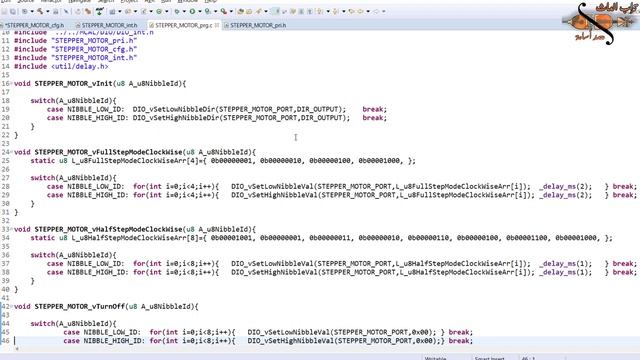Click _delay_ms(2) on line 28
Viewport: 640px width, 360px height.
click(x=565, y=187)
